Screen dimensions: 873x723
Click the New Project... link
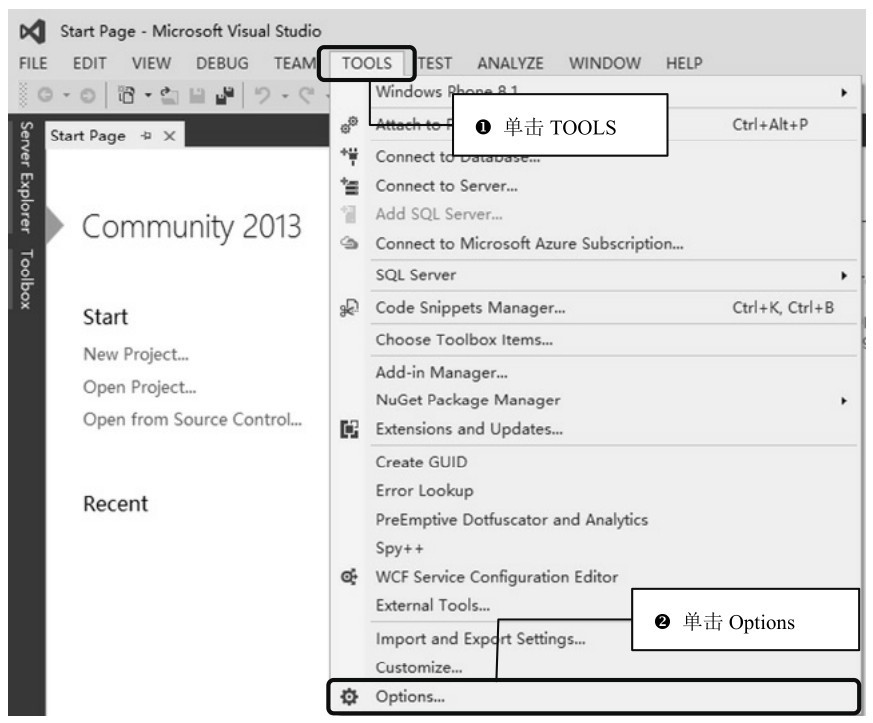click(x=136, y=355)
